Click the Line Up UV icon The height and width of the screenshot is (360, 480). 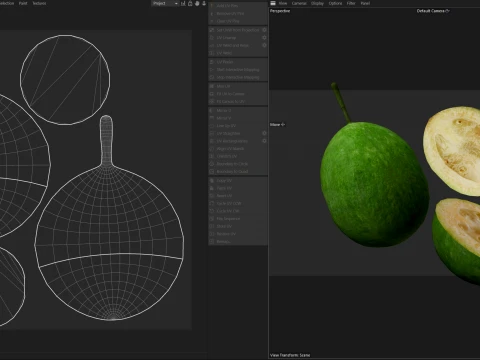pos(211,126)
